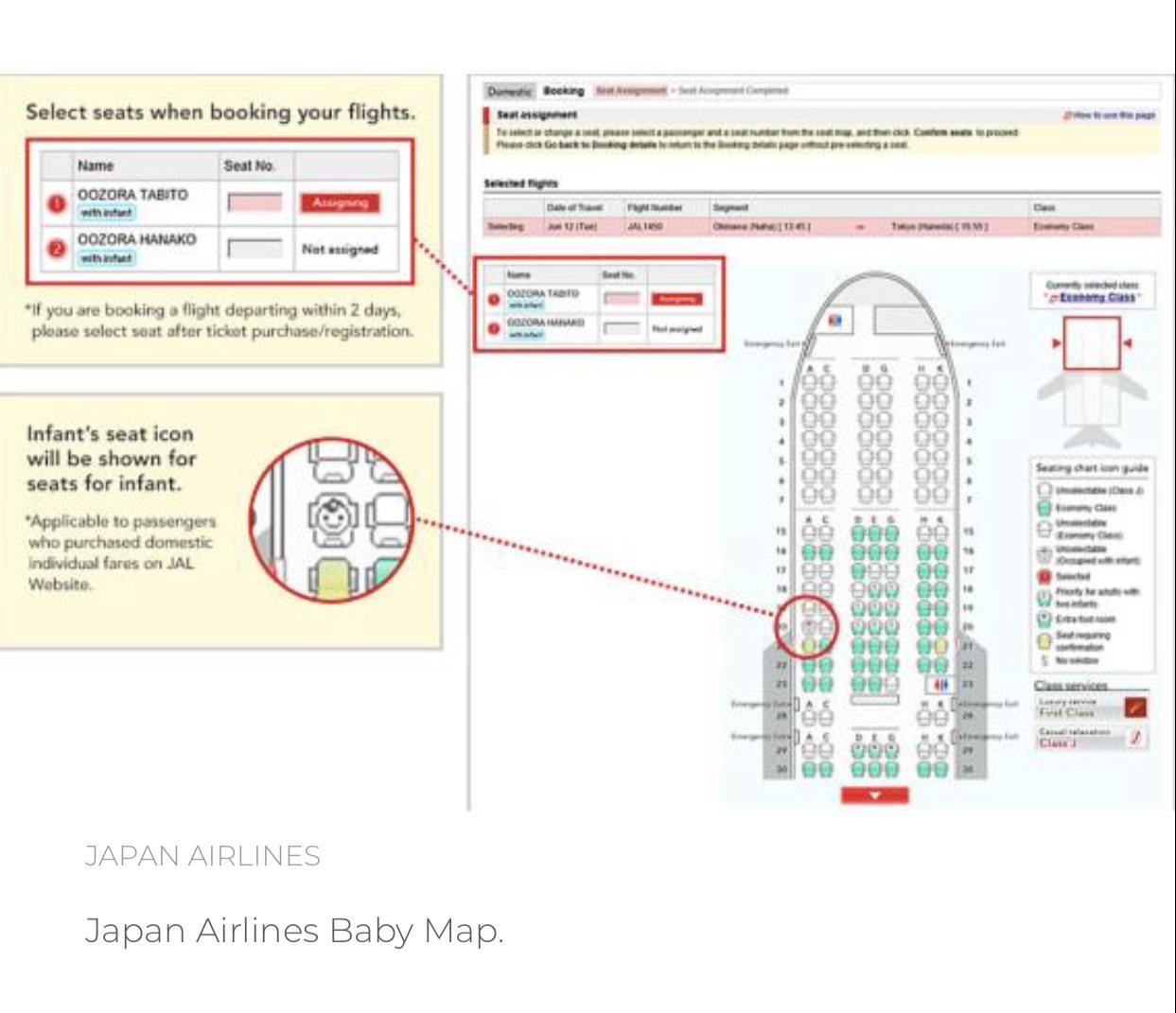This screenshot has width=1176, height=1013.
Task: Click the Class J service icon
Action: tap(1135, 738)
